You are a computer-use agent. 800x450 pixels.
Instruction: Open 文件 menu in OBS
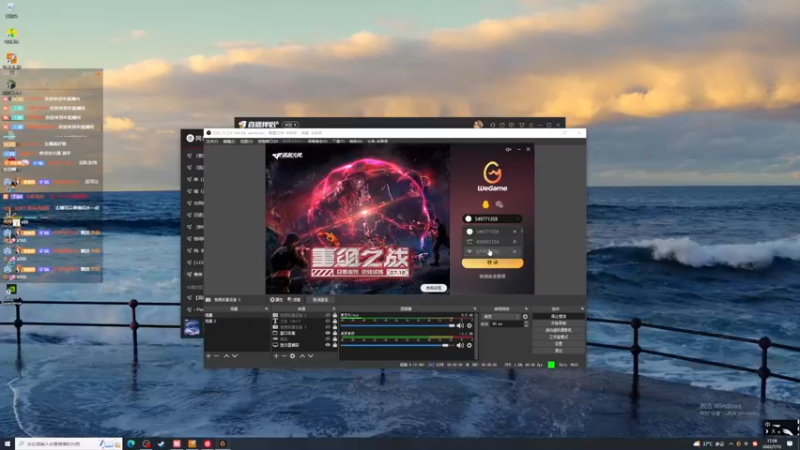point(212,141)
